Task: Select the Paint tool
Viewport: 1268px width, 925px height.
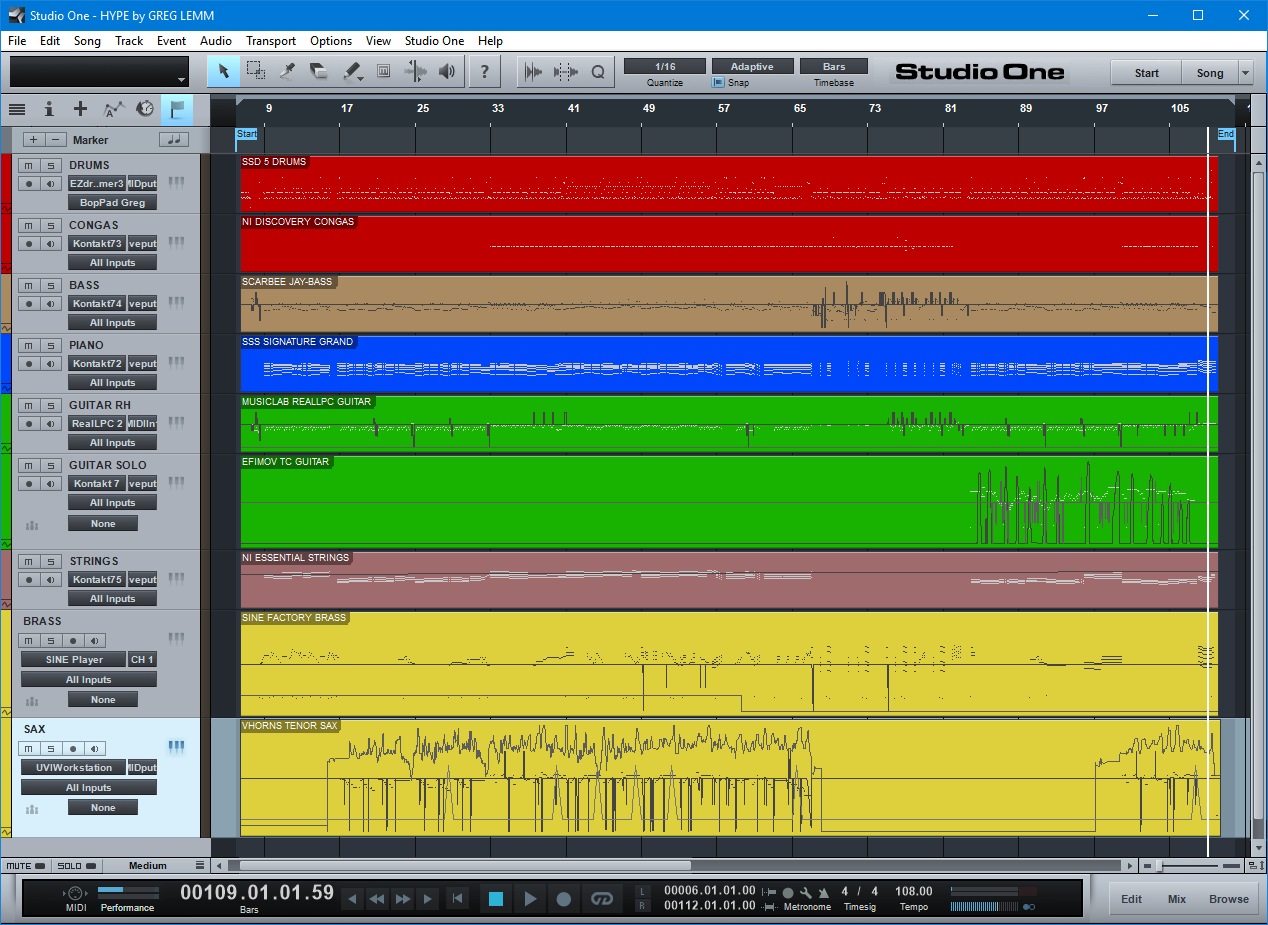Action: click(x=351, y=72)
